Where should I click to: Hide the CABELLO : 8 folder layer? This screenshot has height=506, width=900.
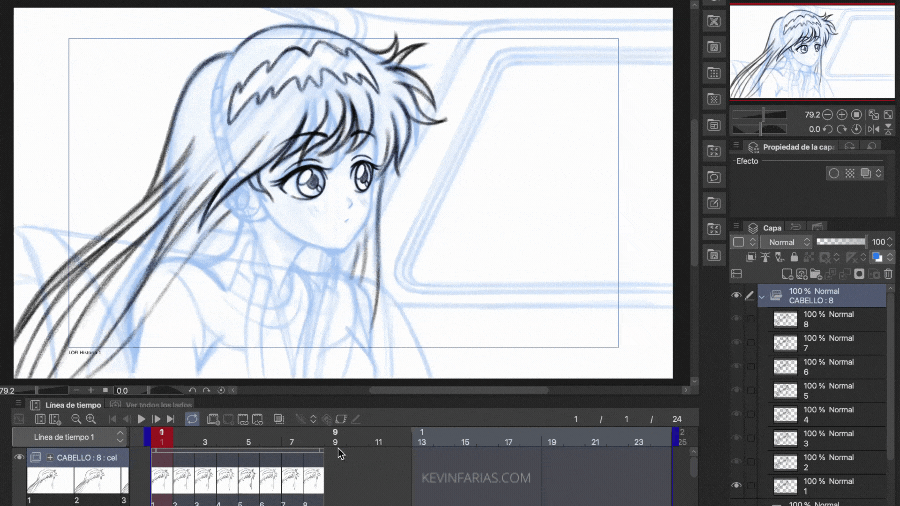tap(736, 295)
